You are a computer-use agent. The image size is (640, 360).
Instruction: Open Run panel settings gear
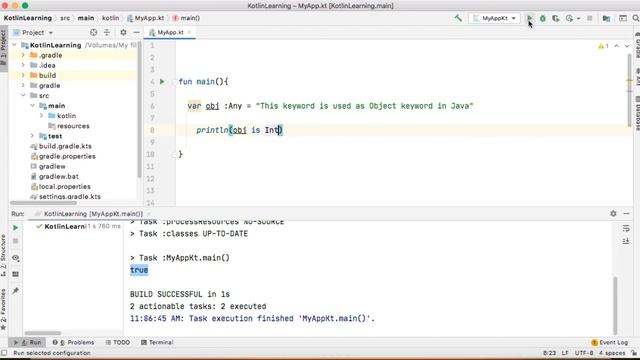(x=613, y=213)
